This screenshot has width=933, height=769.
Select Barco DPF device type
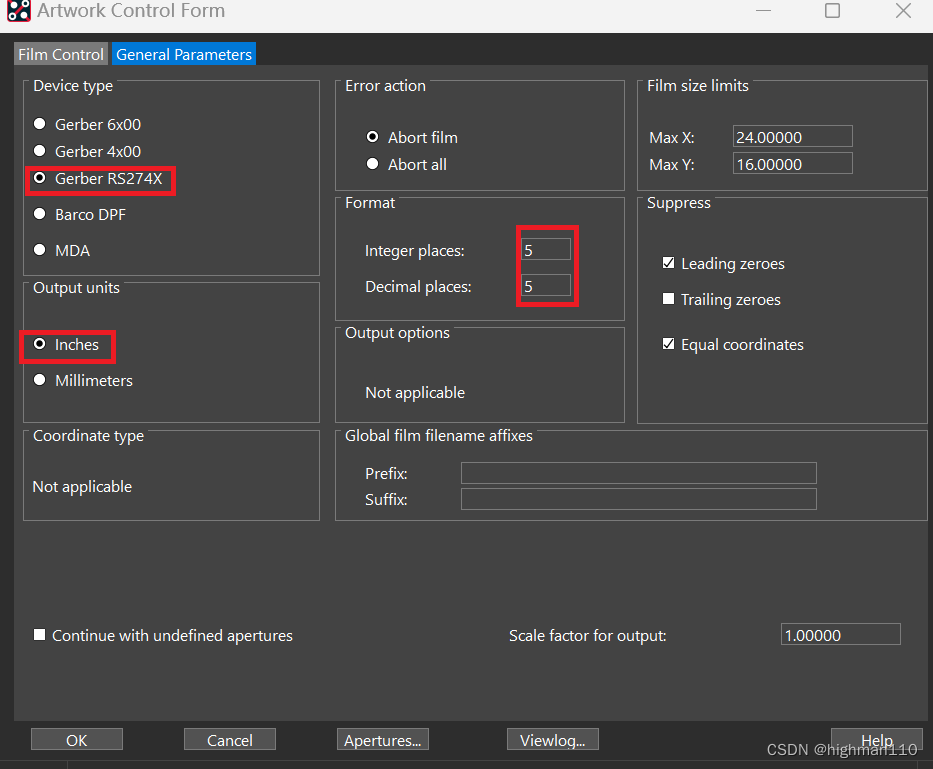tap(40, 214)
